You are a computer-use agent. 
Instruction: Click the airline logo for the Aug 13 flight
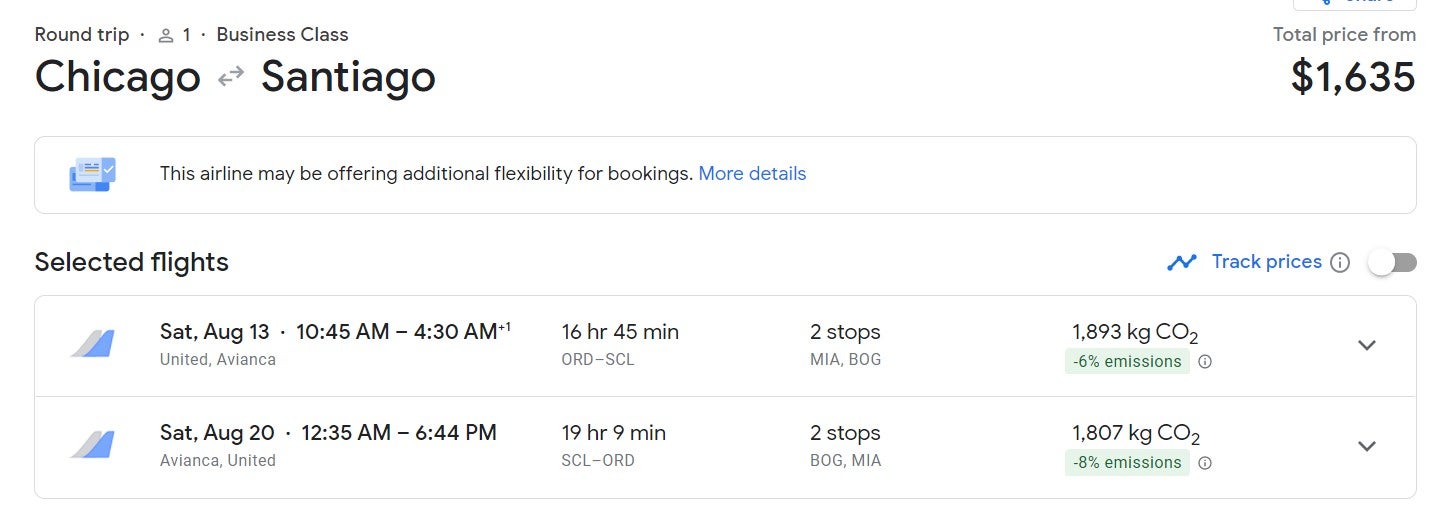click(93, 344)
